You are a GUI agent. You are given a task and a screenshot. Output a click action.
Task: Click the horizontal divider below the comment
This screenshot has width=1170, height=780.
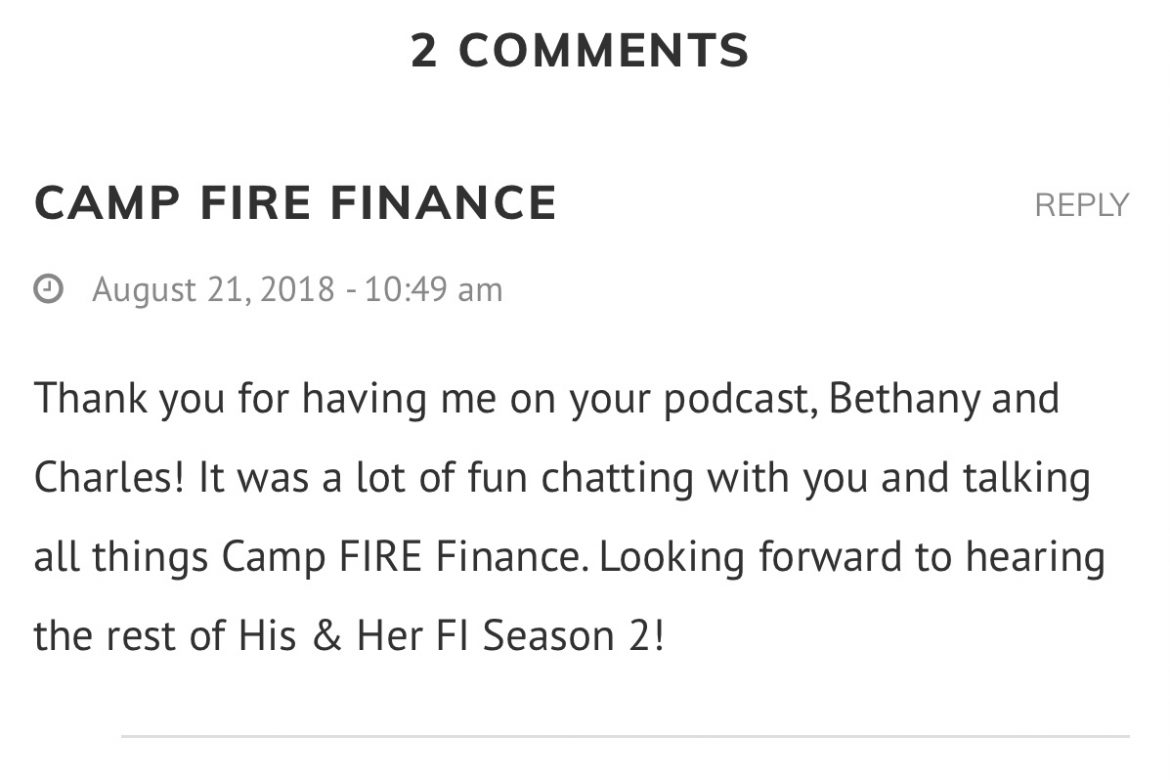[625, 737]
